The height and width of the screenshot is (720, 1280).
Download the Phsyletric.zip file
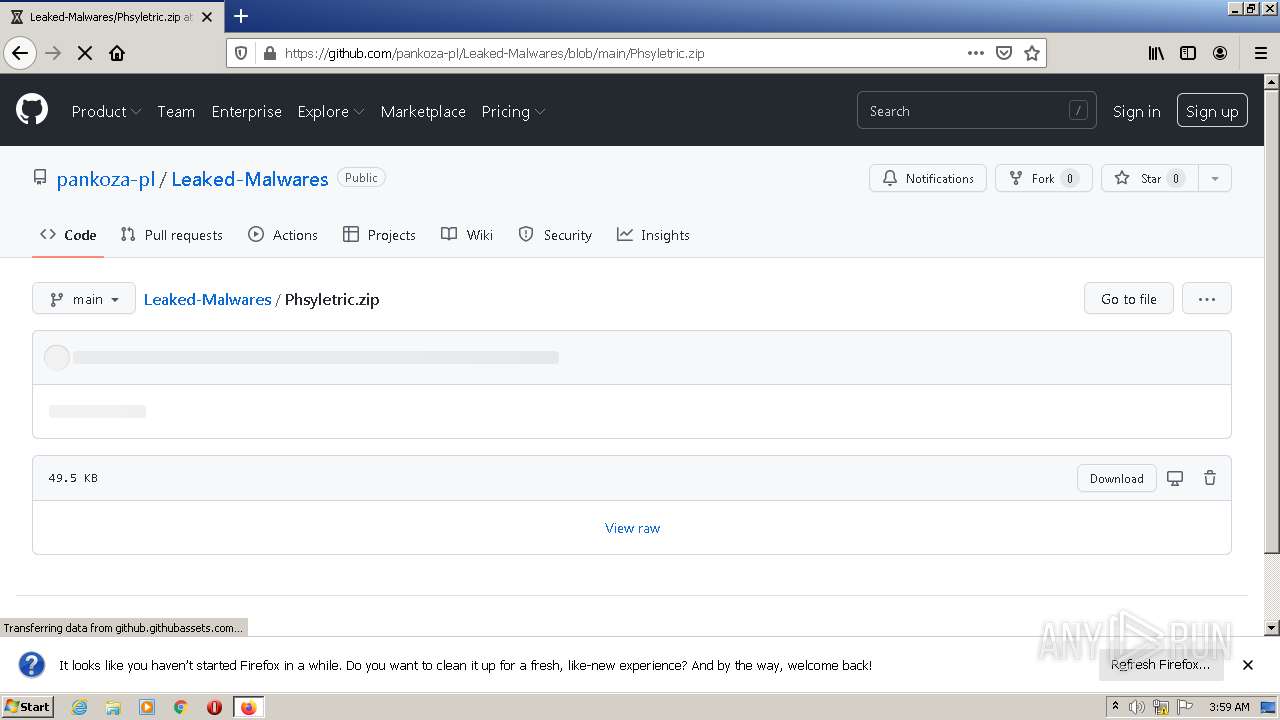pyautogui.click(x=1116, y=478)
